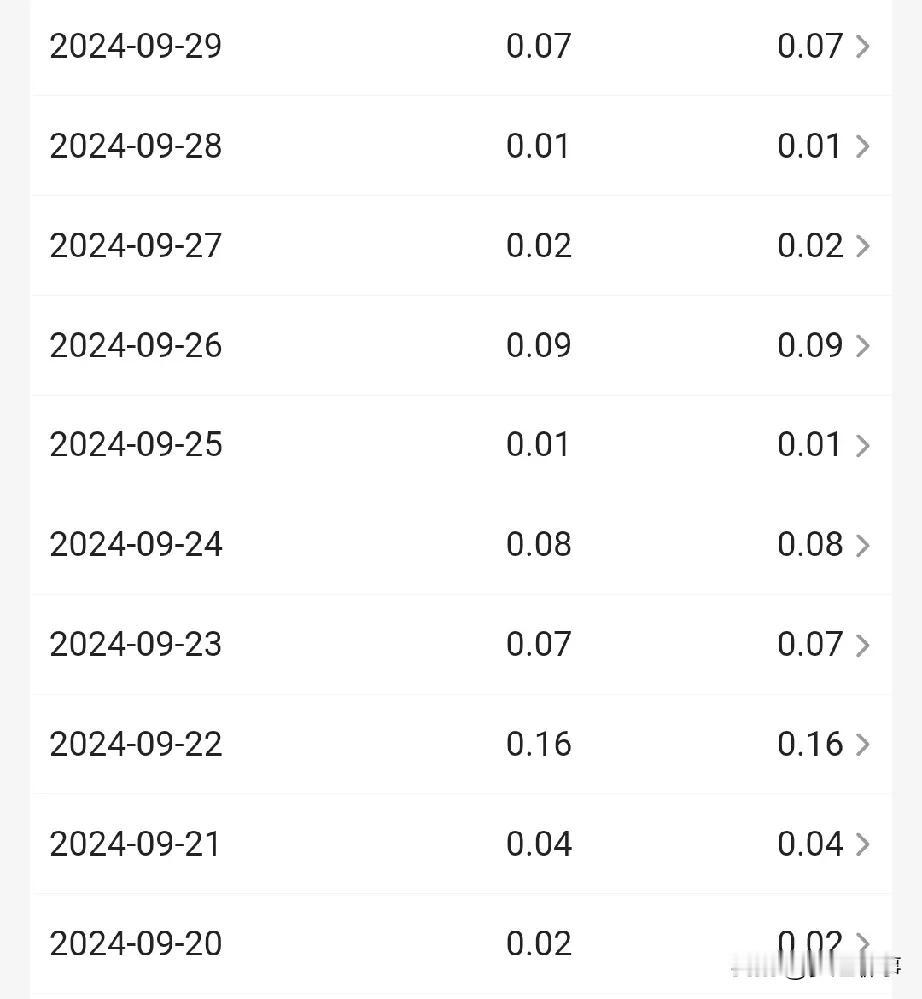Click the arrow on the 2024-09-25 row
Viewport: 922px width, 999px height.
point(862,445)
